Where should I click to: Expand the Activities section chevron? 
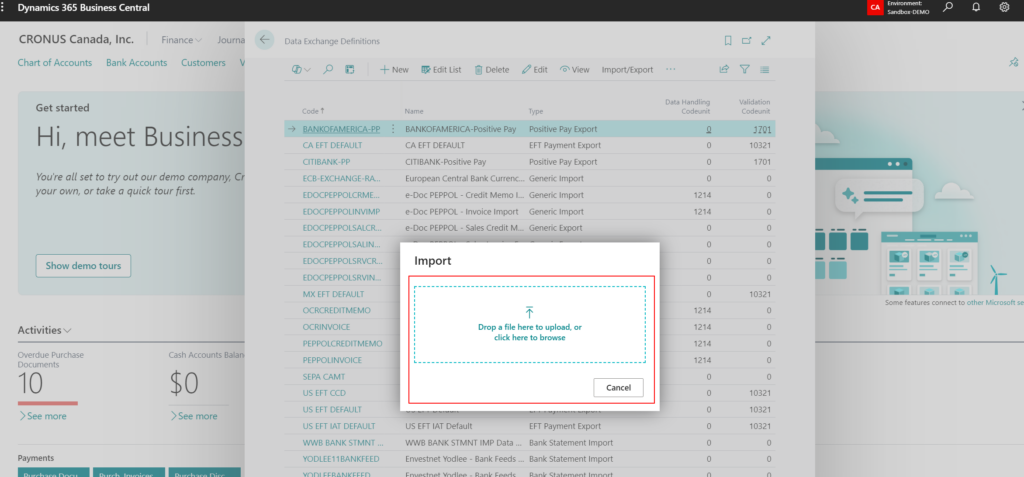[x=68, y=331]
